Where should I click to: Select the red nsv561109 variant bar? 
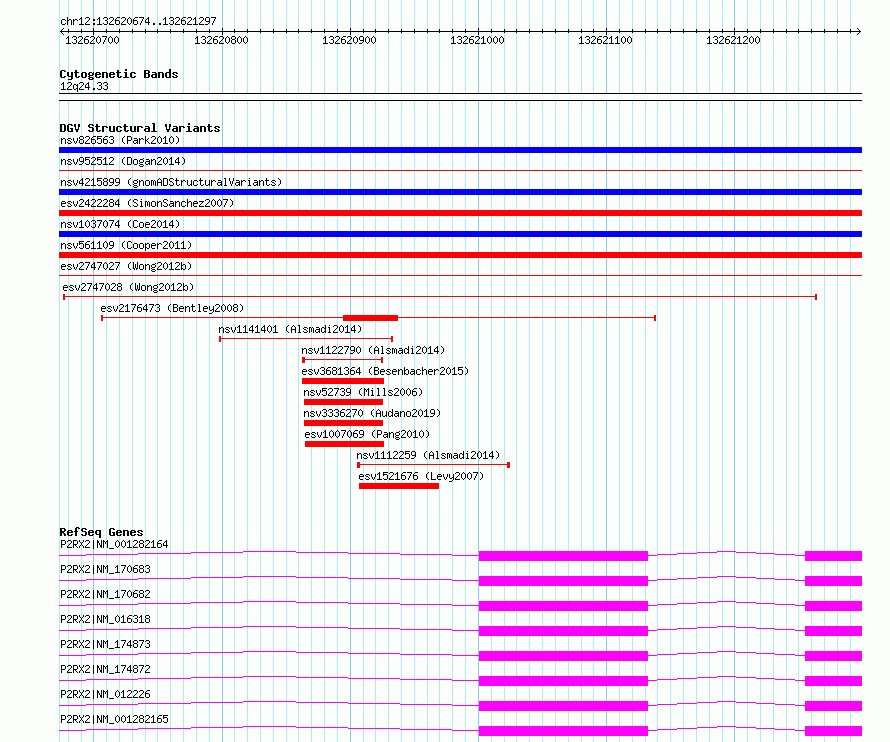460,255
